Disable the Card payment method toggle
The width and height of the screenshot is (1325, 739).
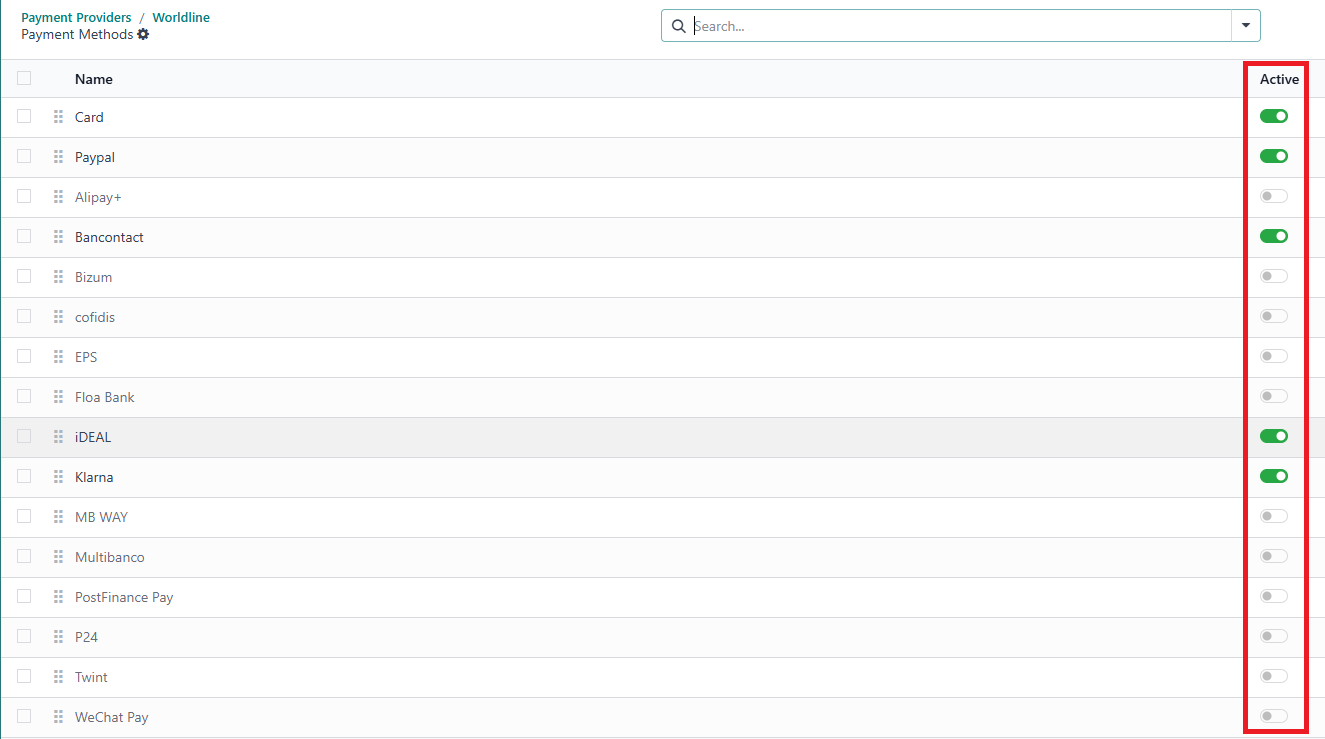1273,117
